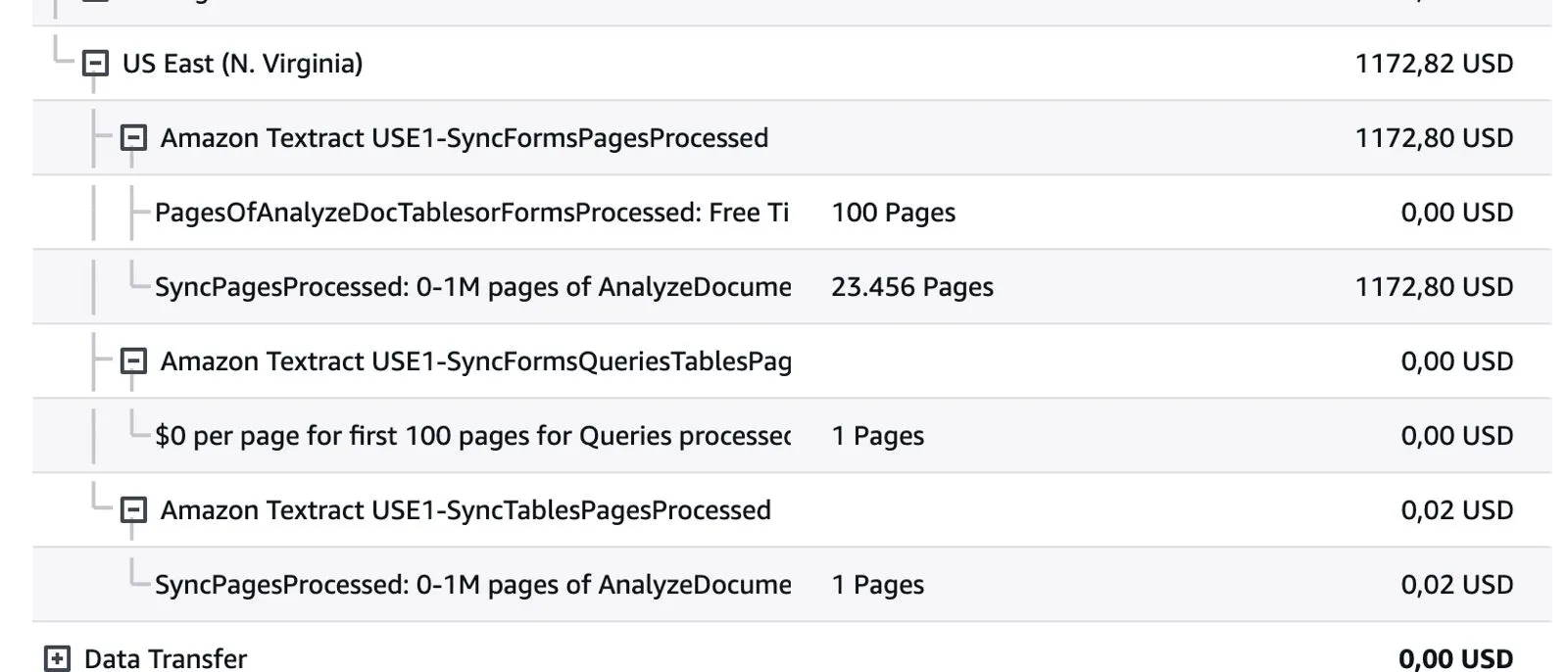Image resolution: width=1568 pixels, height=672 pixels.
Task: Select Amazon Textract USE1-SyncFormsQueriesTablesPag label
Action: pos(476,361)
